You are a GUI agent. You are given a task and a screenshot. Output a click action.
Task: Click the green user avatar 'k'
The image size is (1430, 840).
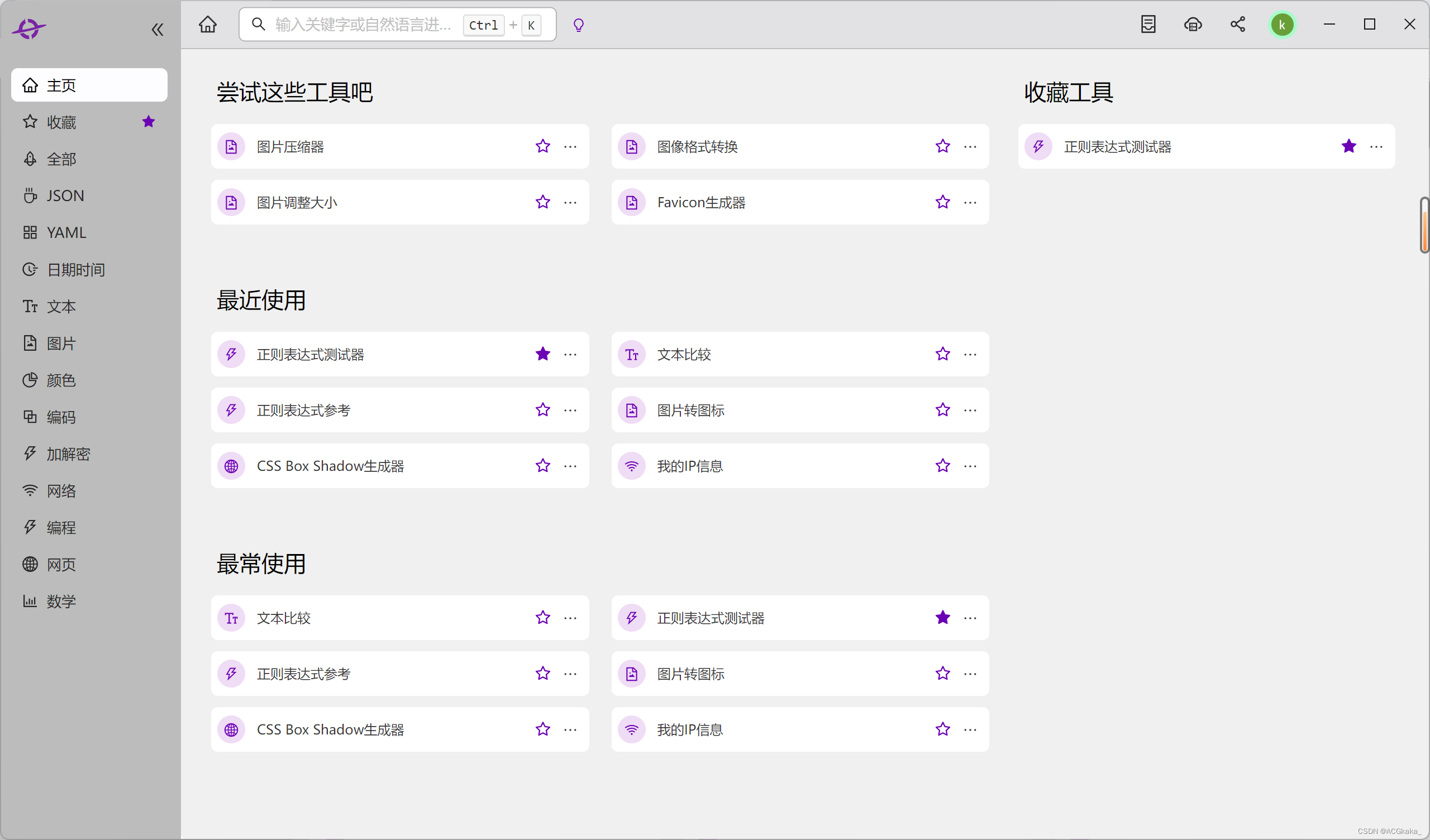pos(1282,25)
